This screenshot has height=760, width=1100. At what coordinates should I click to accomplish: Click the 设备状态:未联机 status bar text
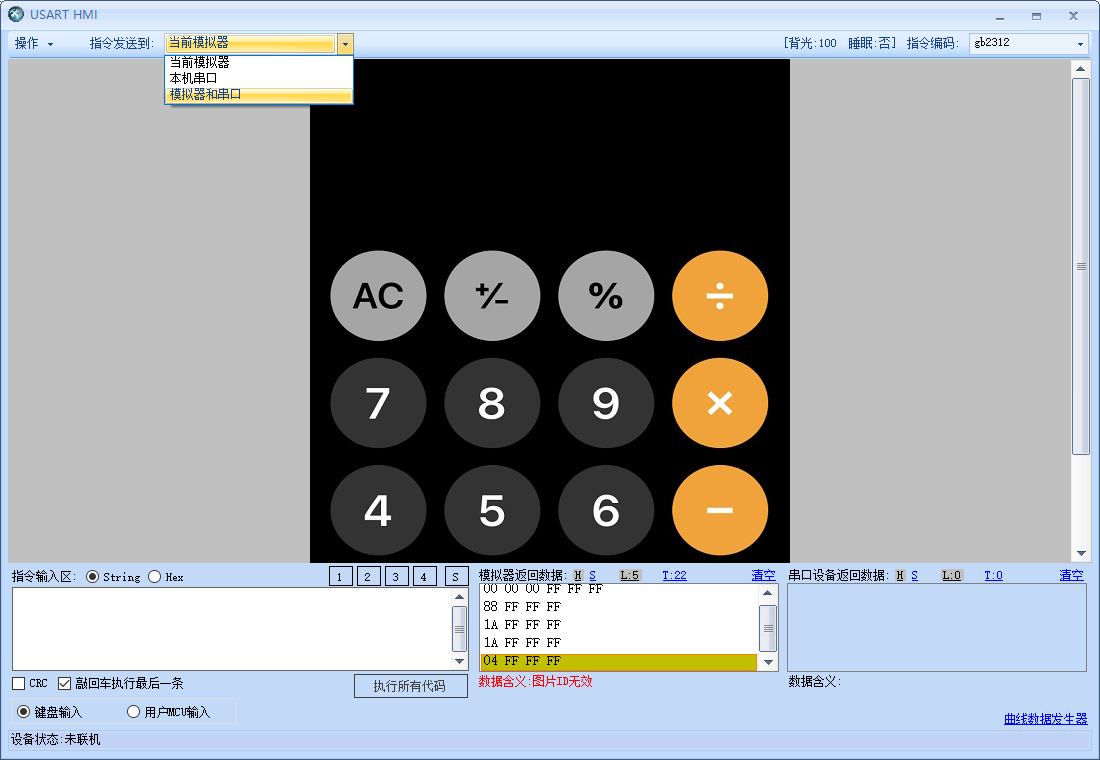(55, 740)
